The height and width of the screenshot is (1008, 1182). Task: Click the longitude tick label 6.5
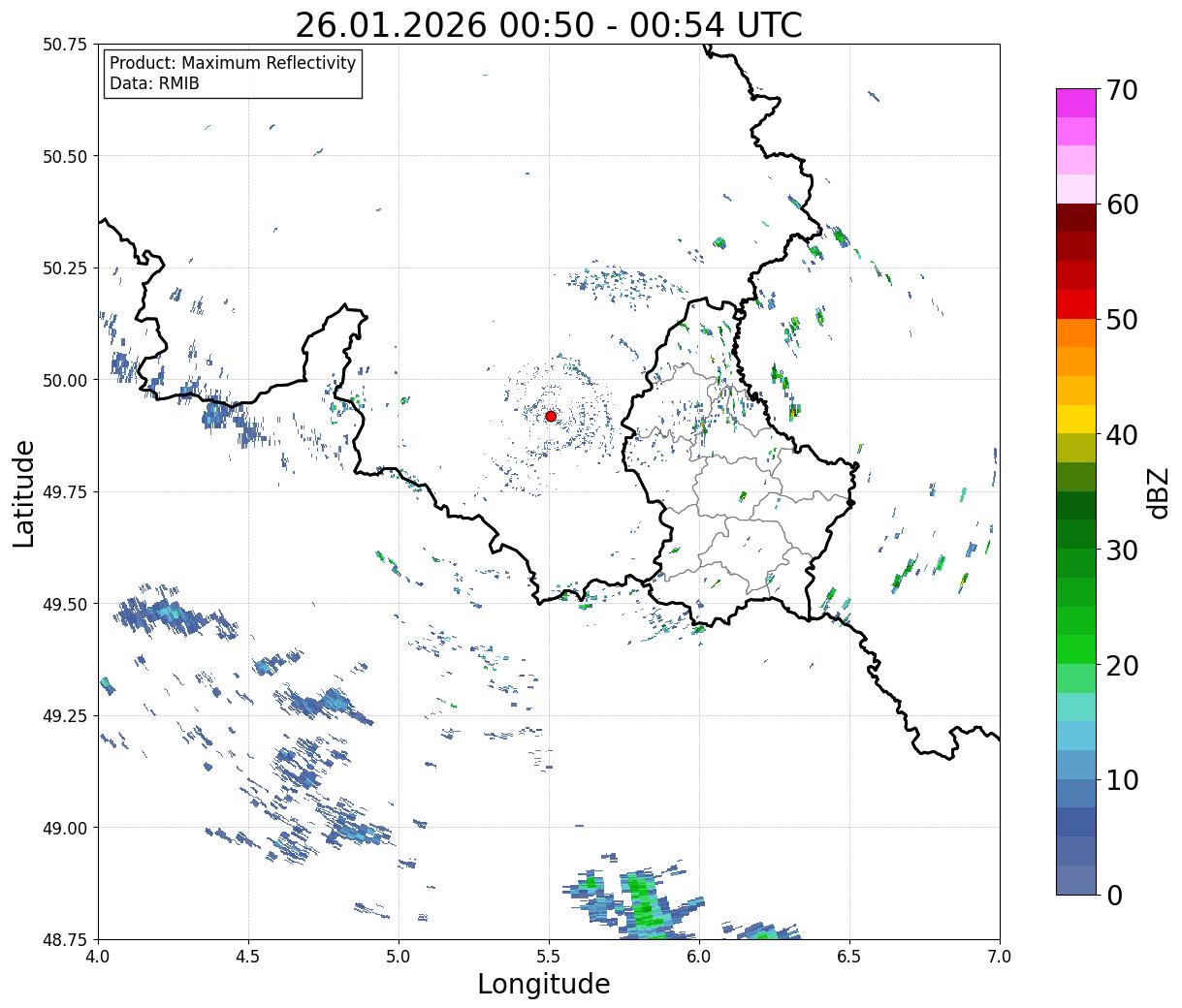click(849, 956)
